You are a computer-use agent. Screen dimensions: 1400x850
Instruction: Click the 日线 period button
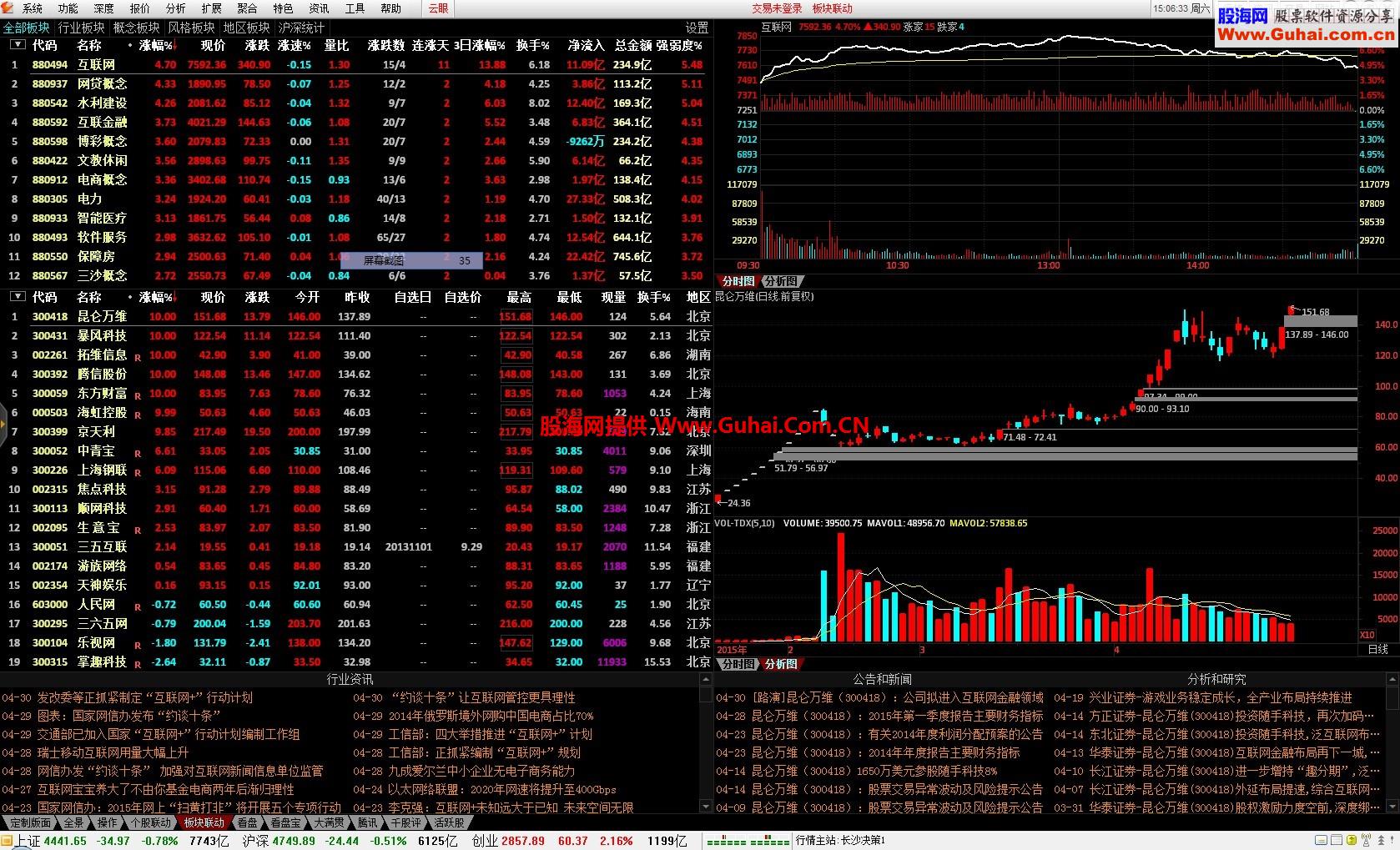click(1378, 649)
